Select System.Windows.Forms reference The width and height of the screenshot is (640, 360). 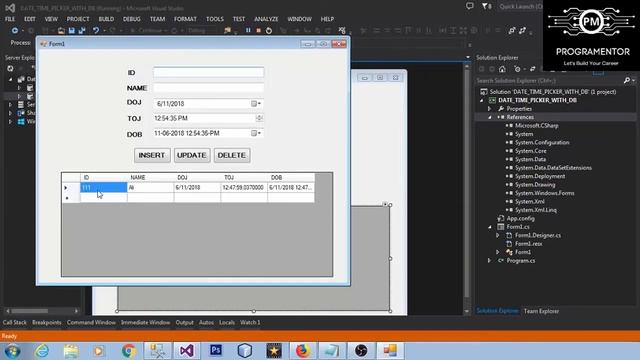point(544,193)
